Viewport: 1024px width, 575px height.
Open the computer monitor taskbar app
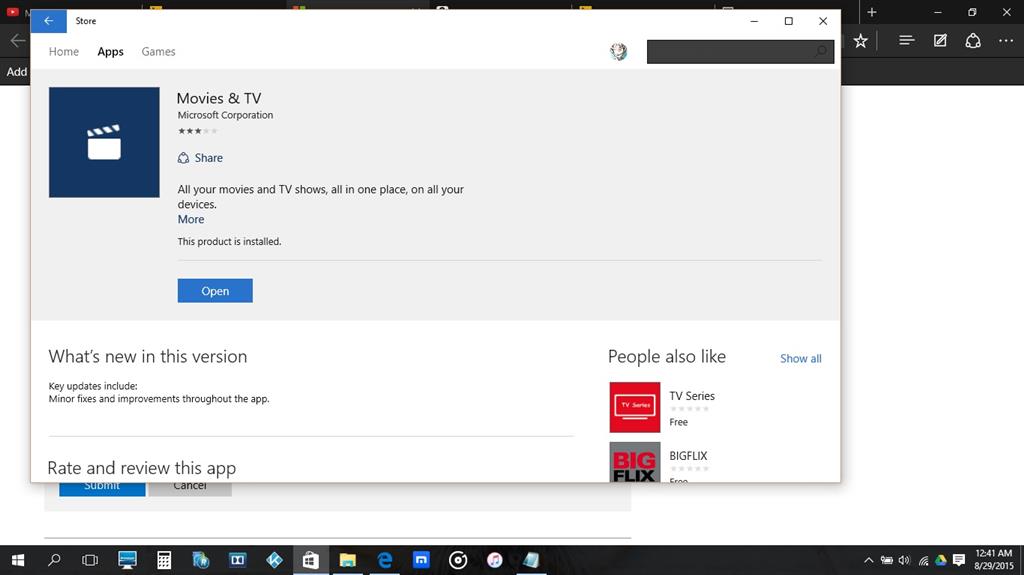(127, 560)
